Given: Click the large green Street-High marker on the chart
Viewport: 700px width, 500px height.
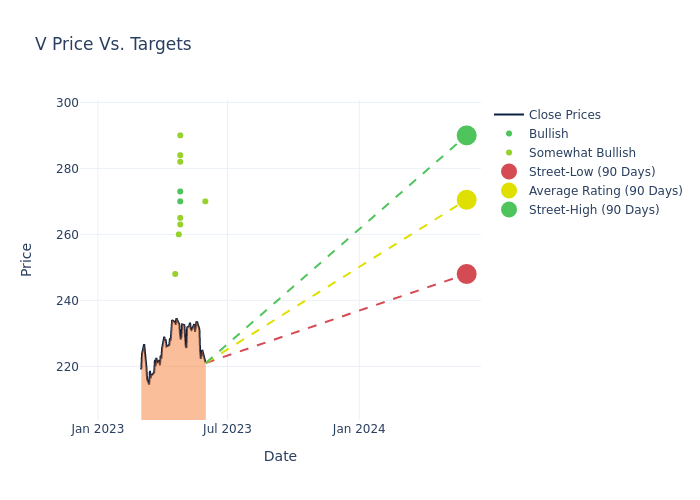Looking at the screenshot, I should pos(466,135).
